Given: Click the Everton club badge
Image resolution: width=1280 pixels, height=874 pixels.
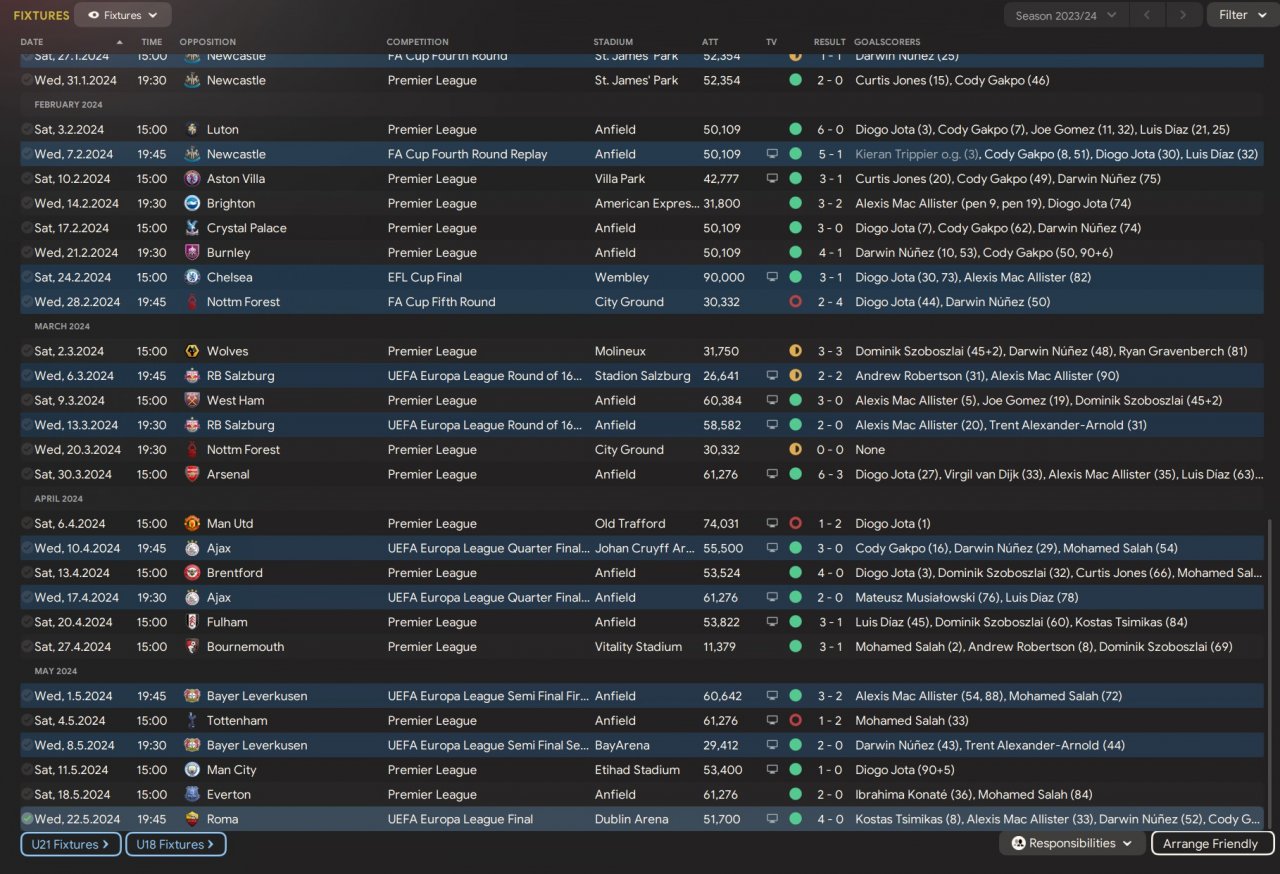Looking at the screenshot, I should coord(192,794).
